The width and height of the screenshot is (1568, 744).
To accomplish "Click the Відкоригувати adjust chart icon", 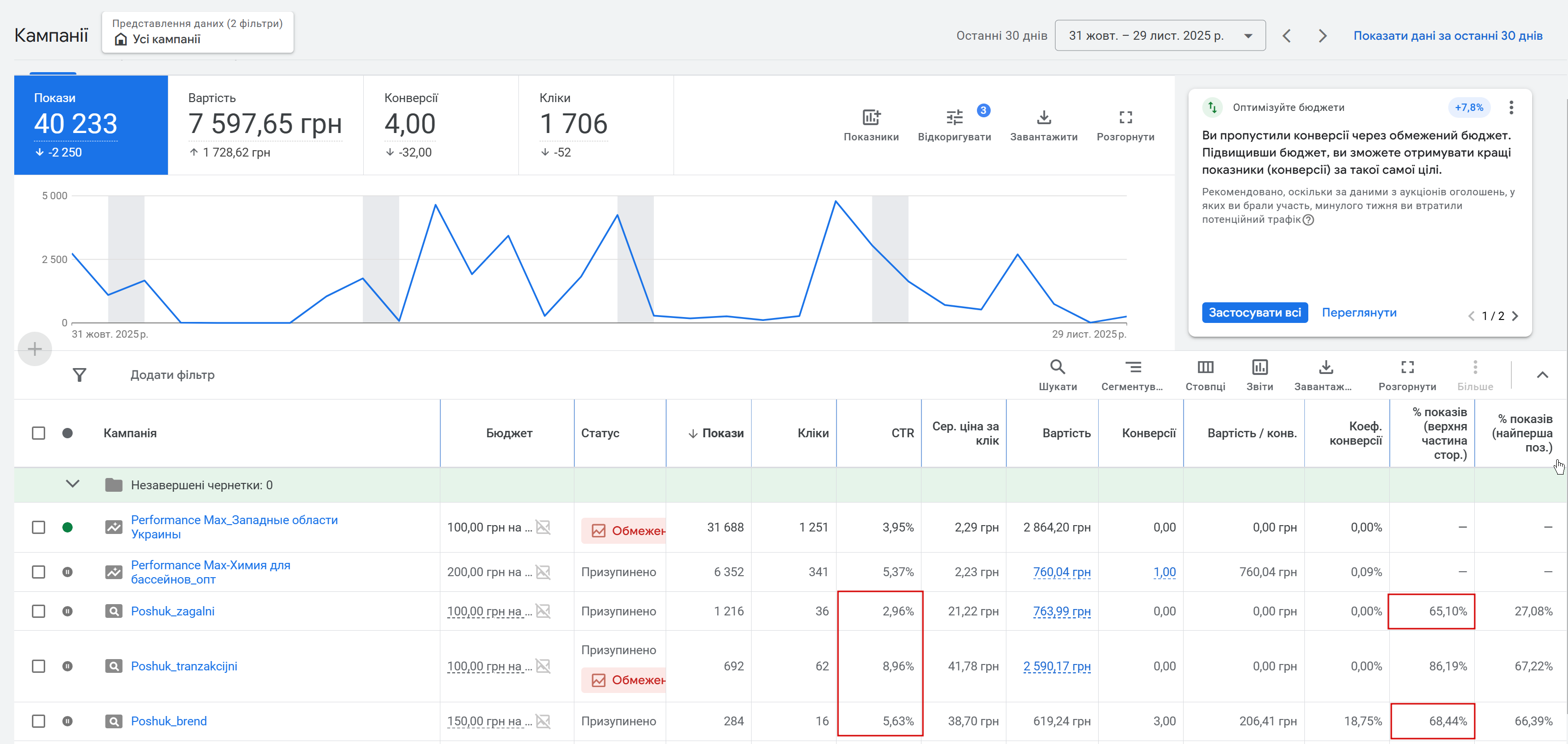I will click(954, 117).
